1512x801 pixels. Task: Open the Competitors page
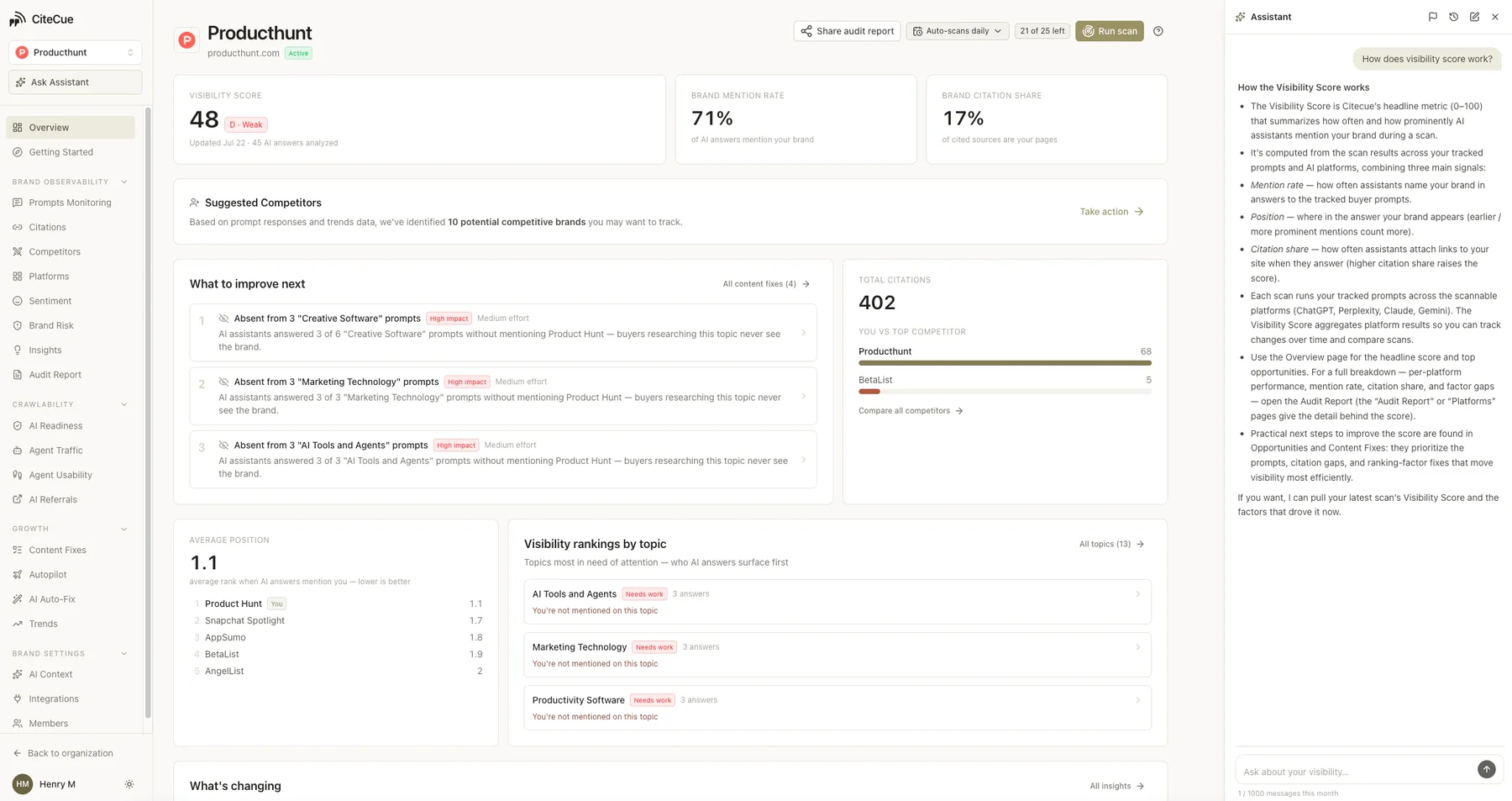pos(71,251)
